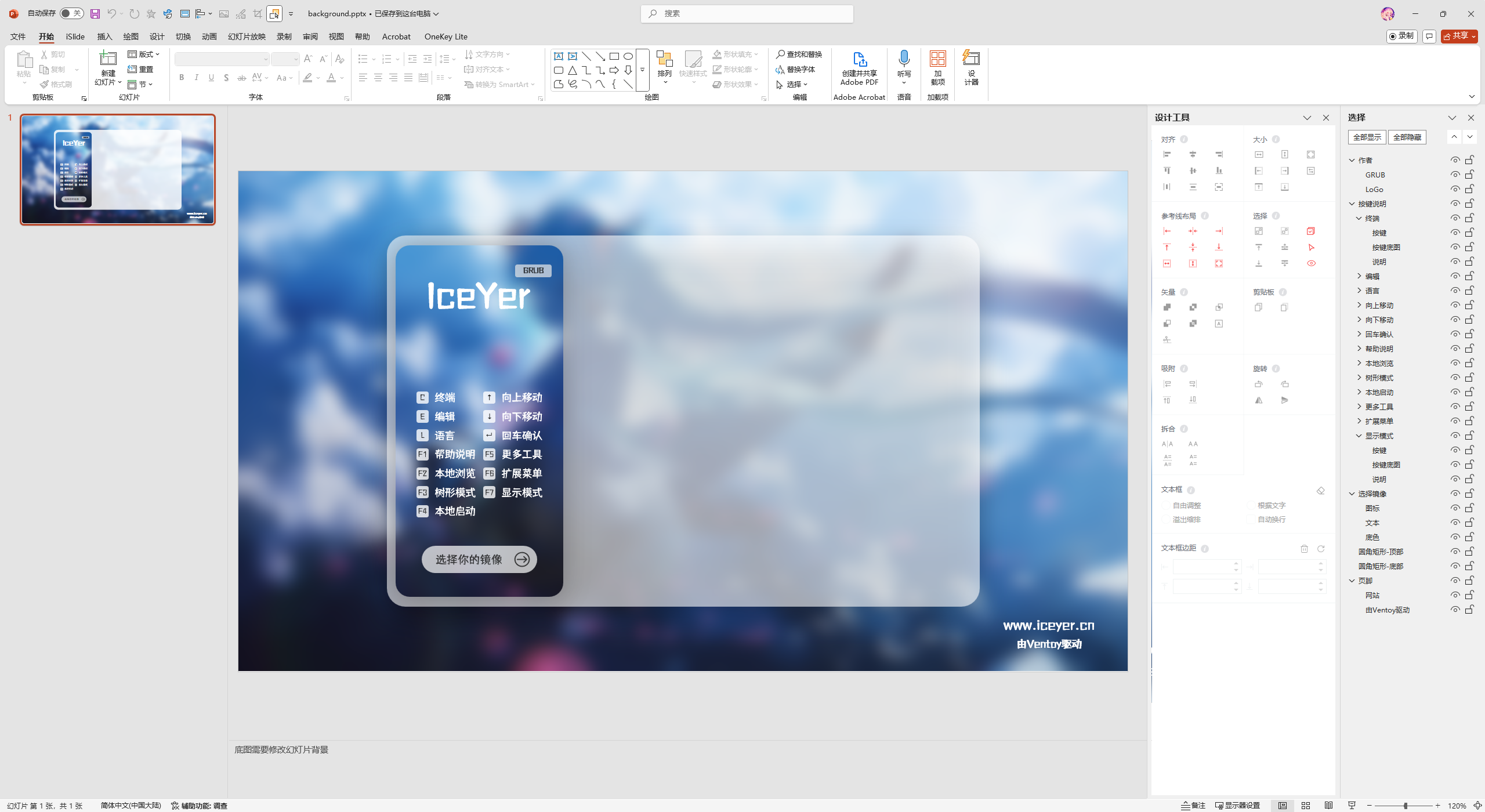Click the Italic formatting button
Screen dimensions: 1485x812
pyautogui.click(x=197, y=77)
